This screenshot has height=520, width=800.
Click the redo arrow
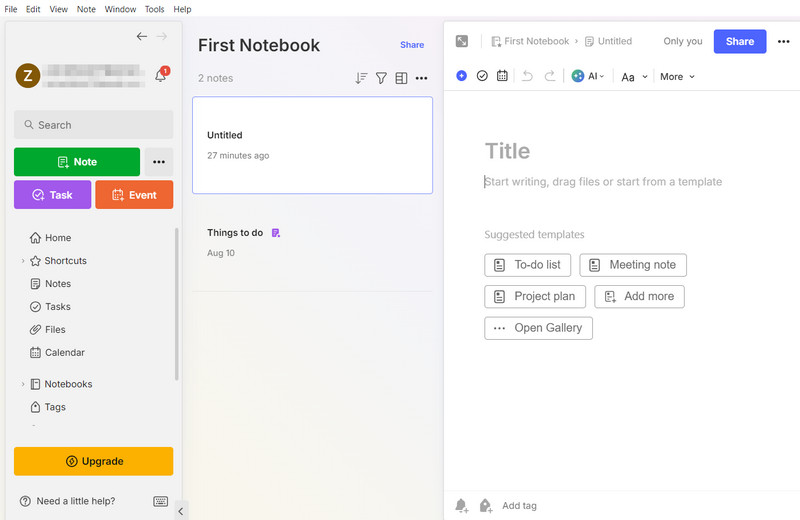click(x=549, y=76)
